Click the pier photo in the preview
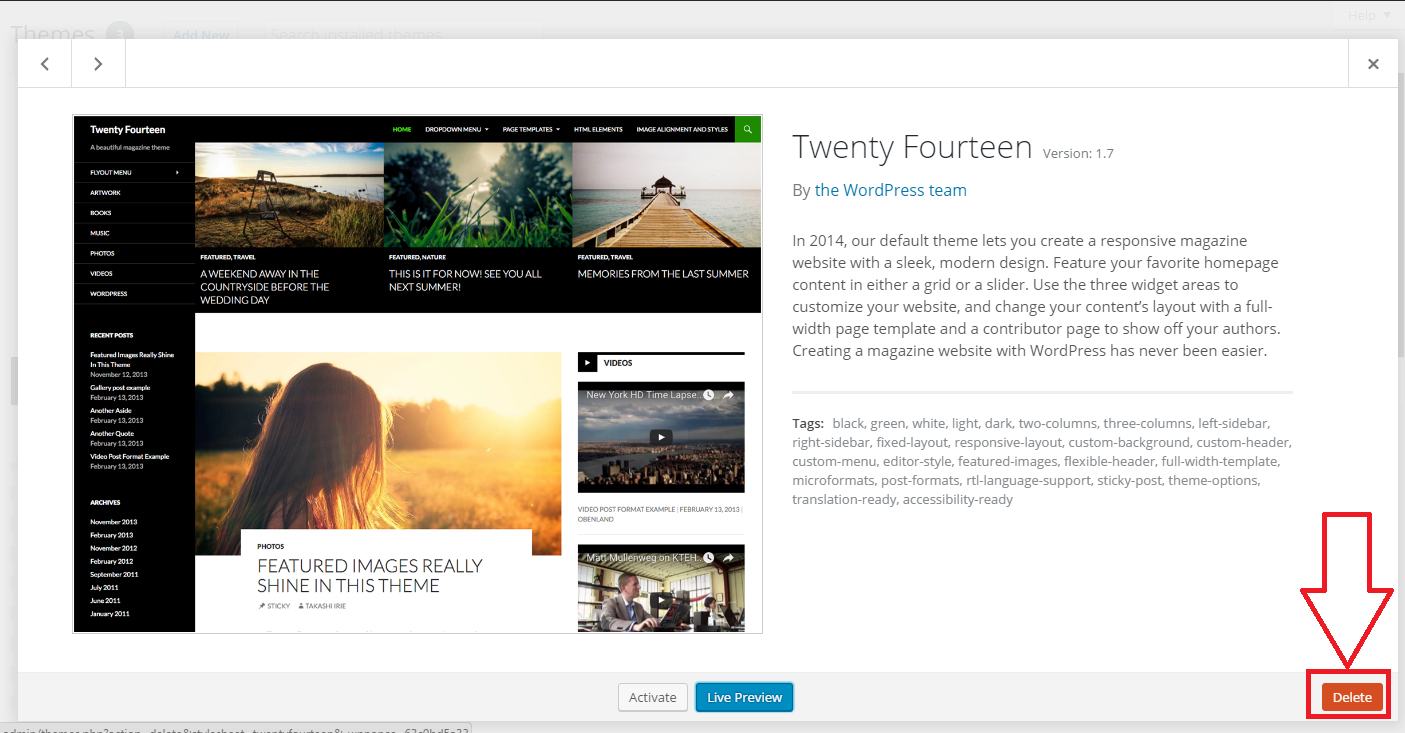 (666, 194)
